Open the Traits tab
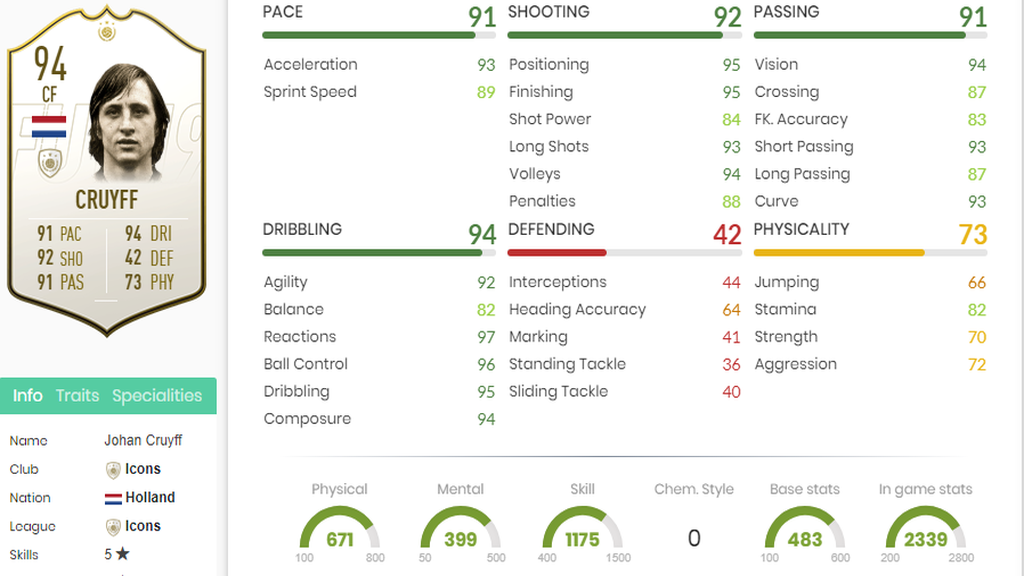1024x576 pixels. click(x=77, y=395)
